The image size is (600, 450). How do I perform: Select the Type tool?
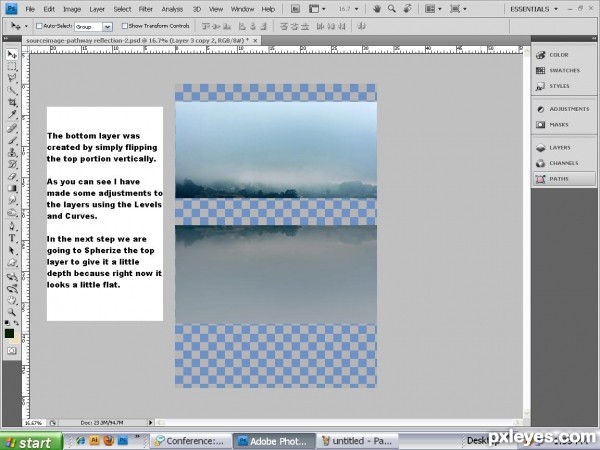pyautogui.click(x=12, y=238)
